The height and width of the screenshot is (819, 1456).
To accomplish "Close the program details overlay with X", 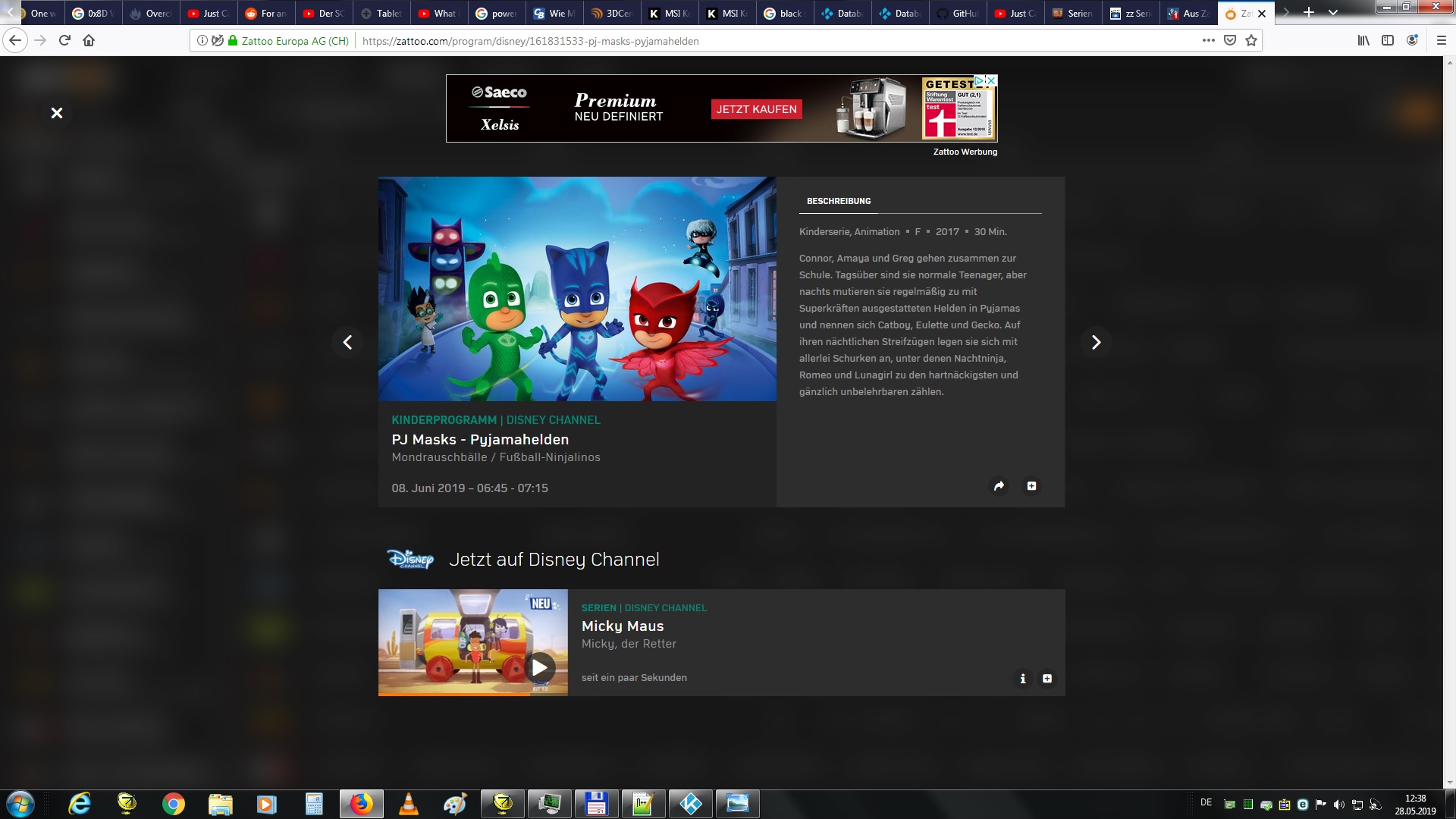I will pos(57,113).
